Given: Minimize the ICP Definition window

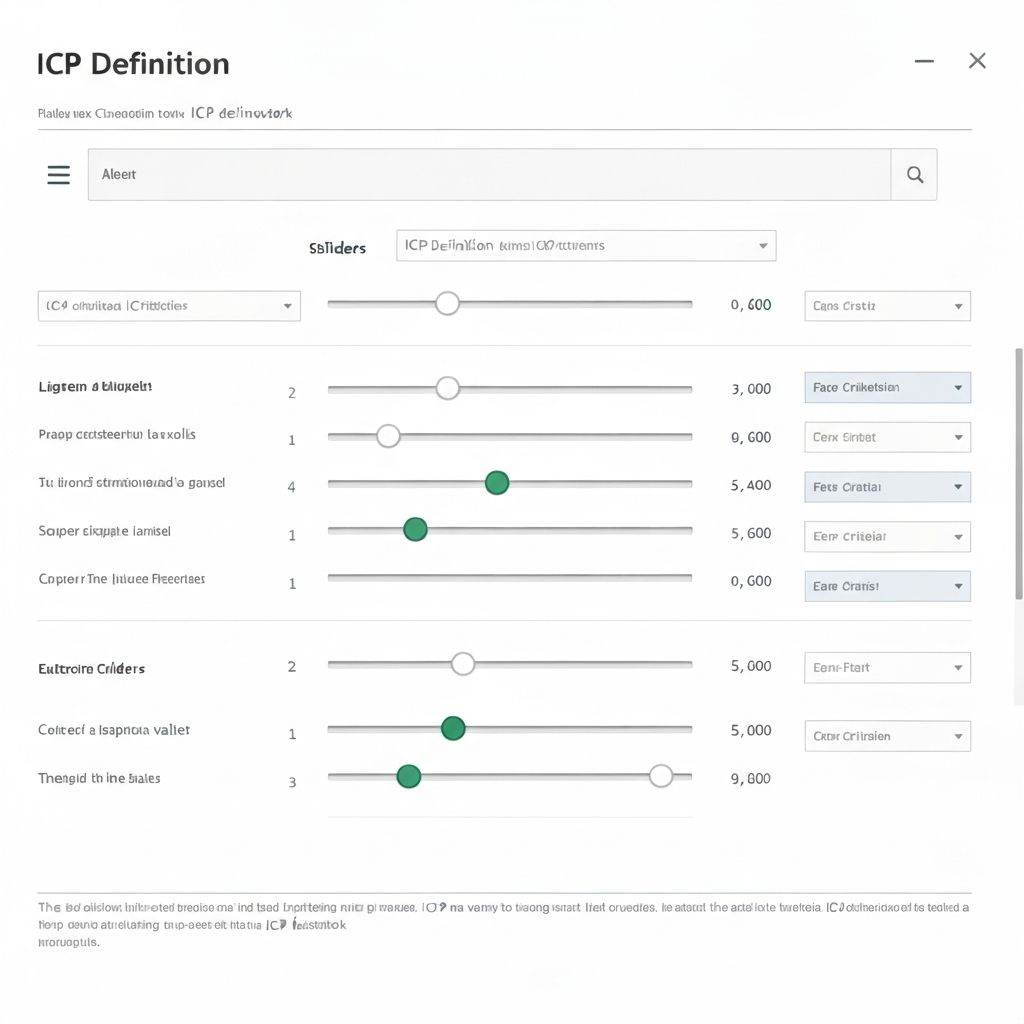Looking at the screenshot, I should pos(924,61).
